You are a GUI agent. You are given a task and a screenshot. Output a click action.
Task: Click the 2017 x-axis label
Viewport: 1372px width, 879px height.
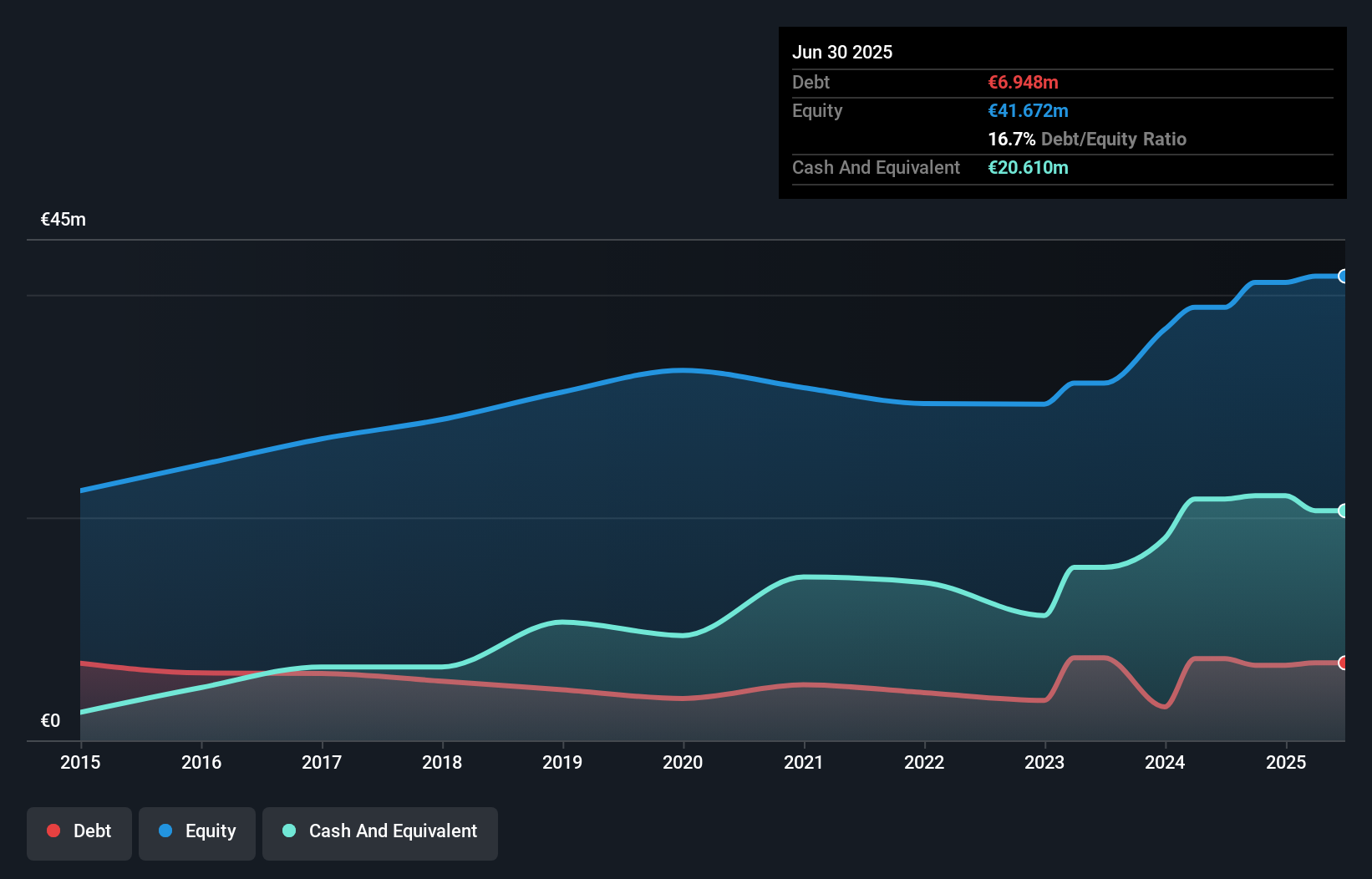pos(322,762)
